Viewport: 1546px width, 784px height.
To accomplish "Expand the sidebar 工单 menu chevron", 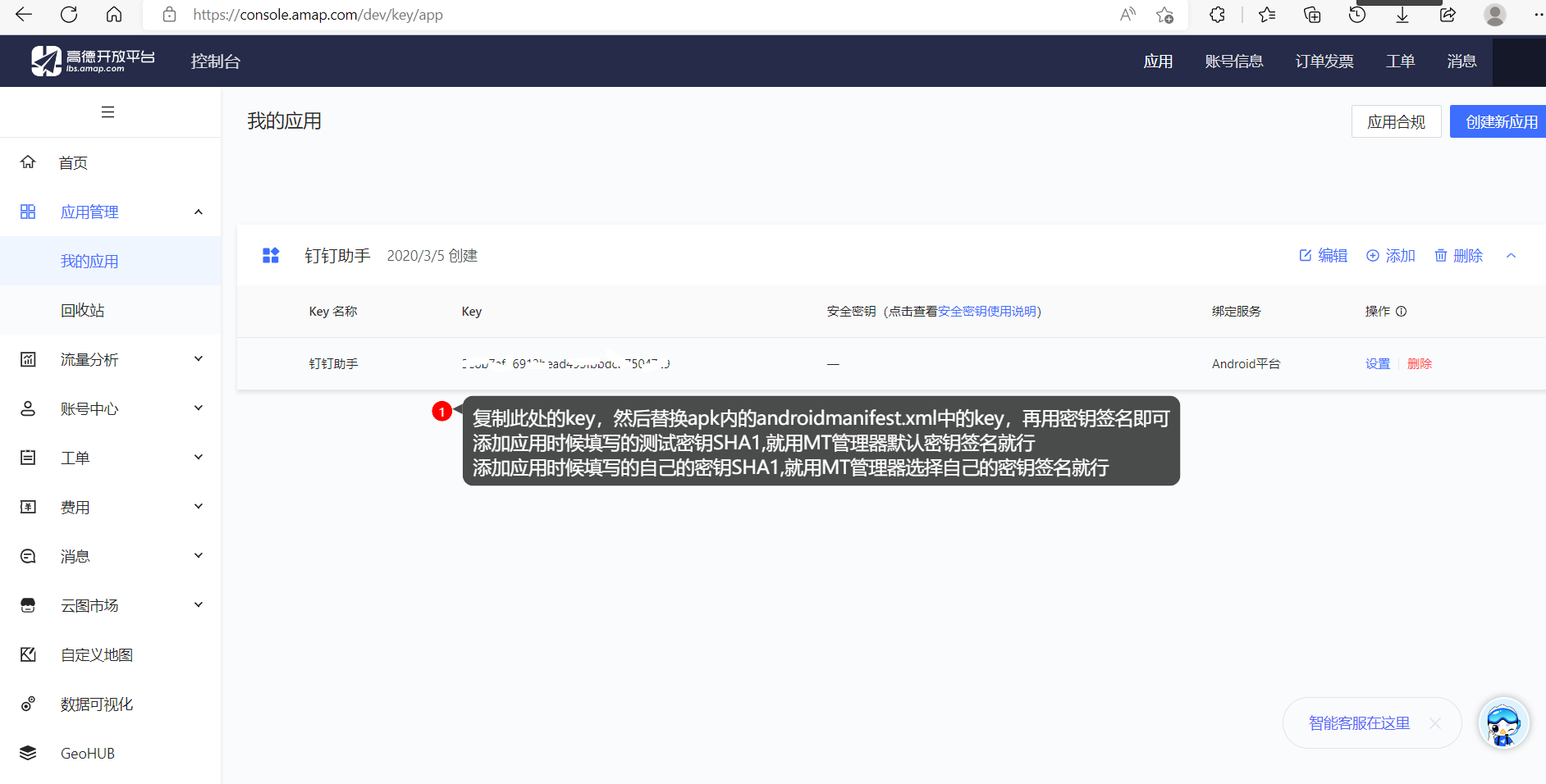I will (198, 458).
